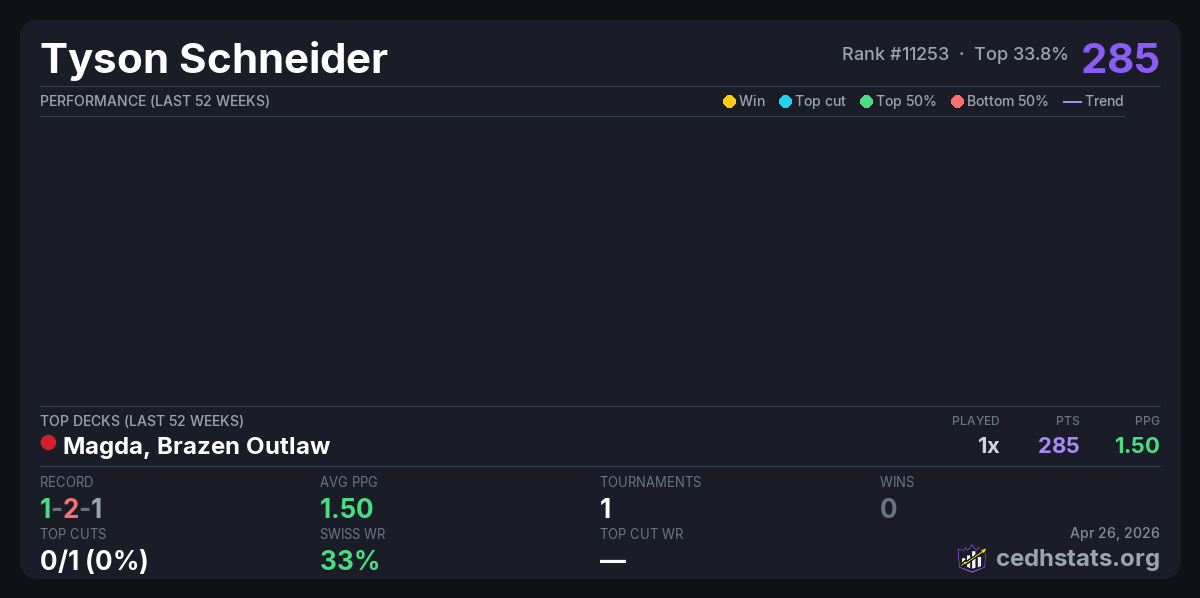Click the red color dot beside Magda
The height and width of the screenshot is (598, 1200).
click(x=48, y=443)
